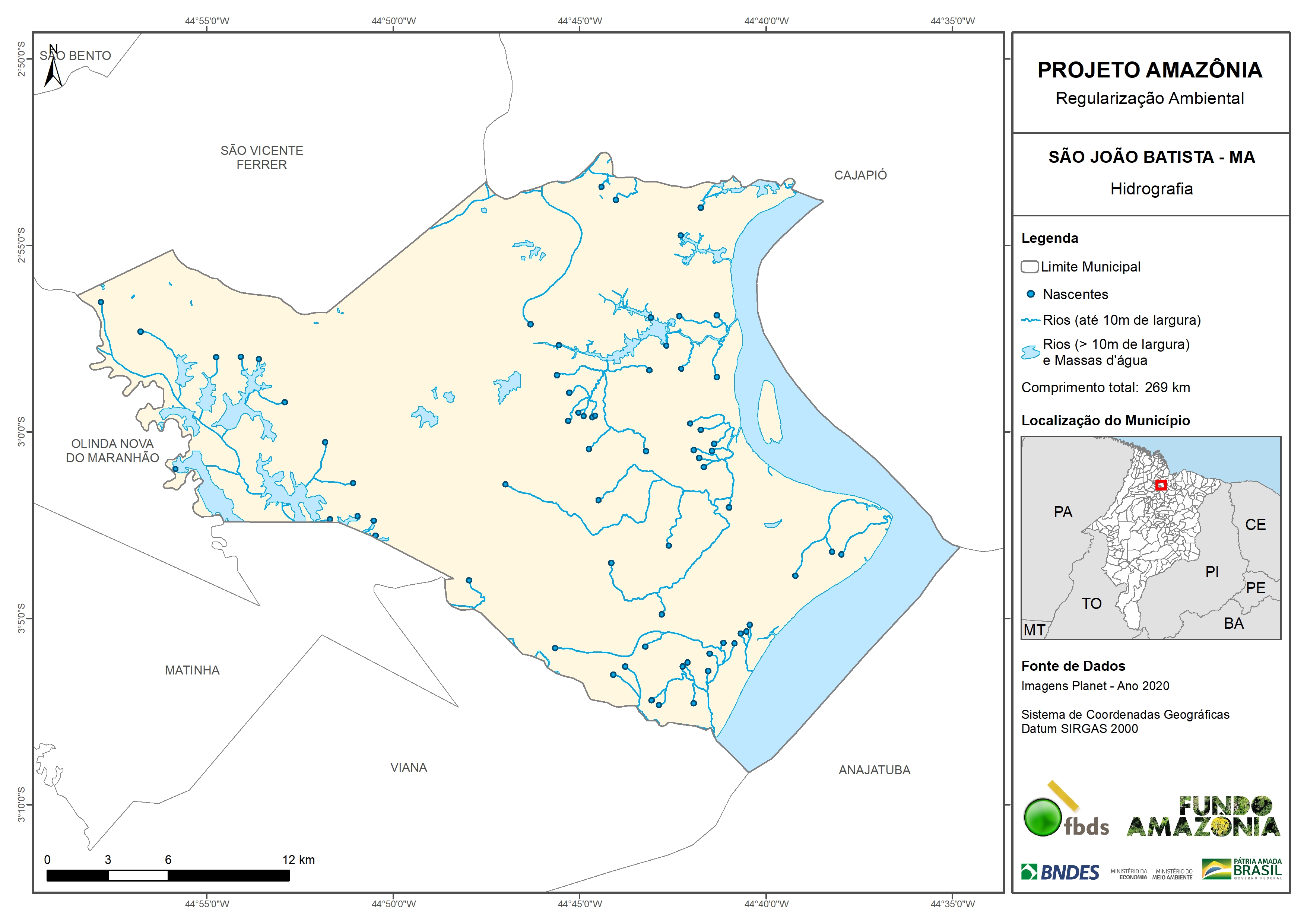Click the Limite Municipal legend box
This screenshot has width=1307, height=924.
(x=1030, y=267)
